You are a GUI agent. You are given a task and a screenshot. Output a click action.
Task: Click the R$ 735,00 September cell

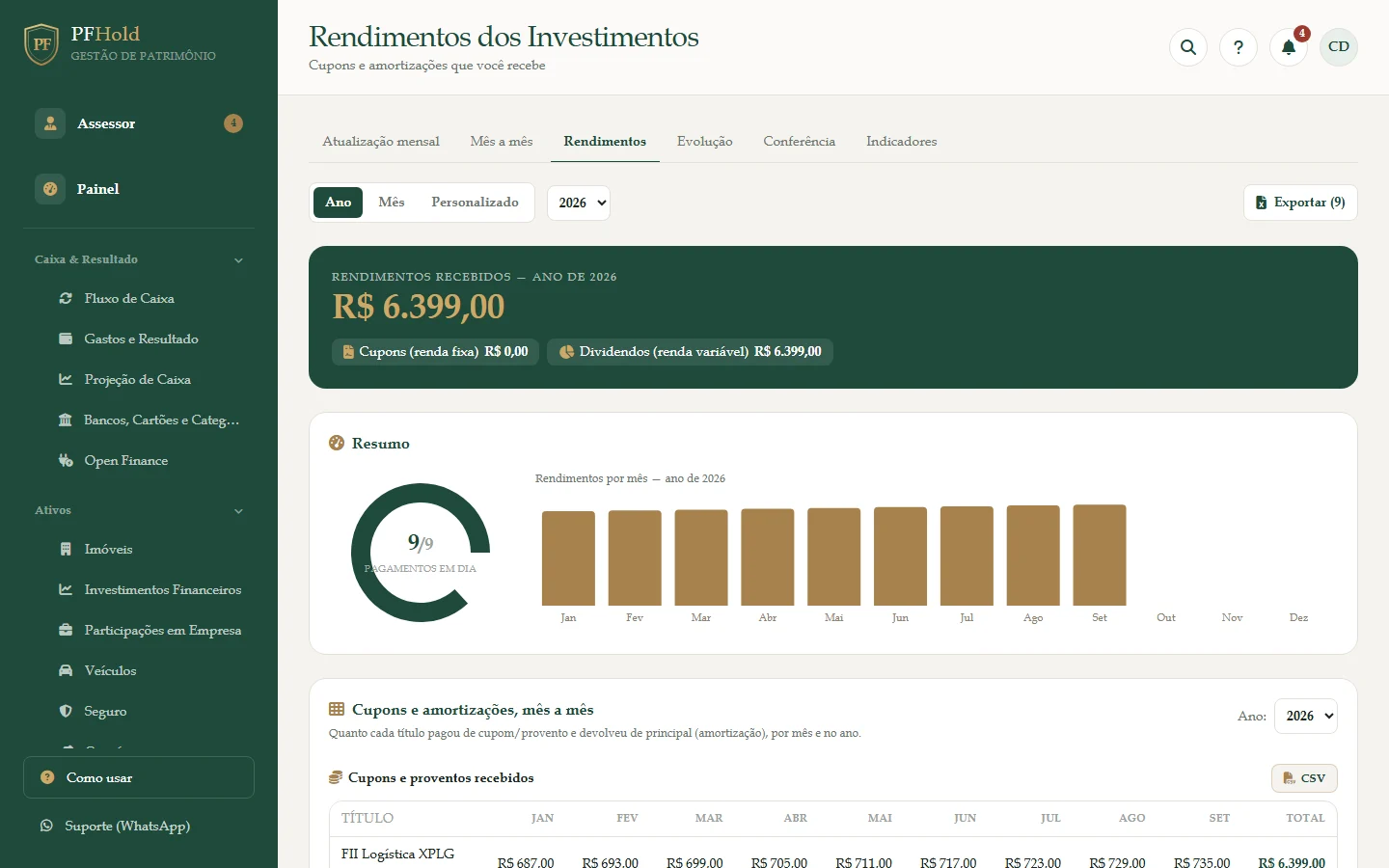coord(1202,862)
